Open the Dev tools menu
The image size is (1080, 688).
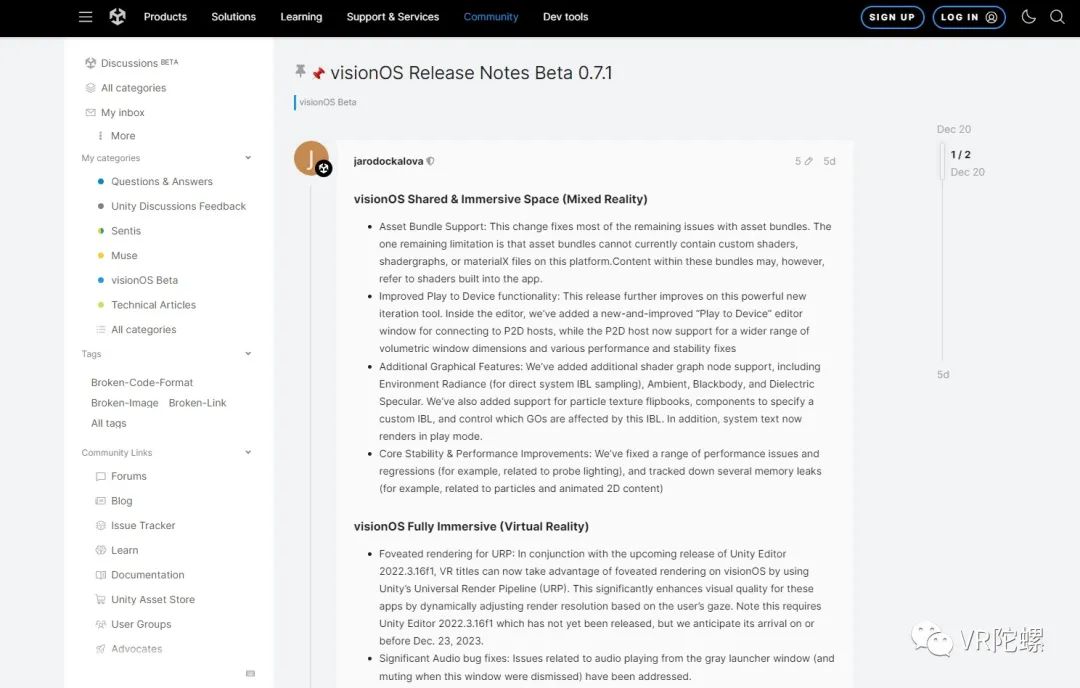point(565,17)
